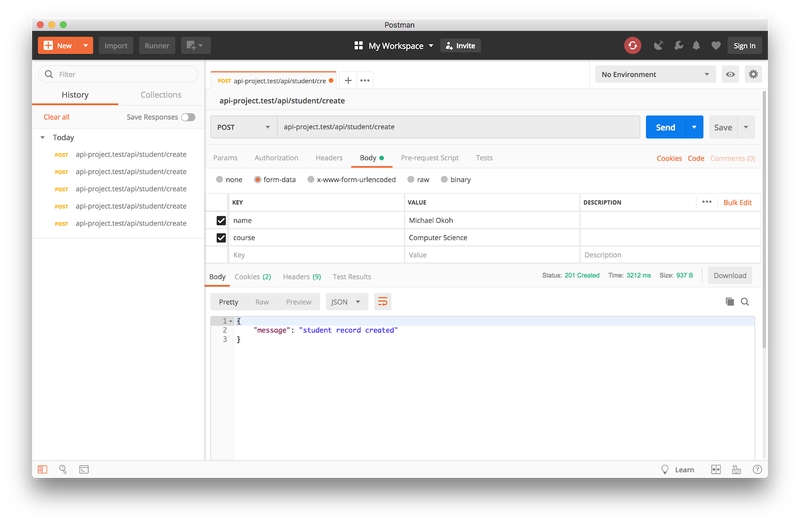This screenshot has width=800, height=524.
Task: Click the Bulk Edit link
Action: click(x=737, y=202)
